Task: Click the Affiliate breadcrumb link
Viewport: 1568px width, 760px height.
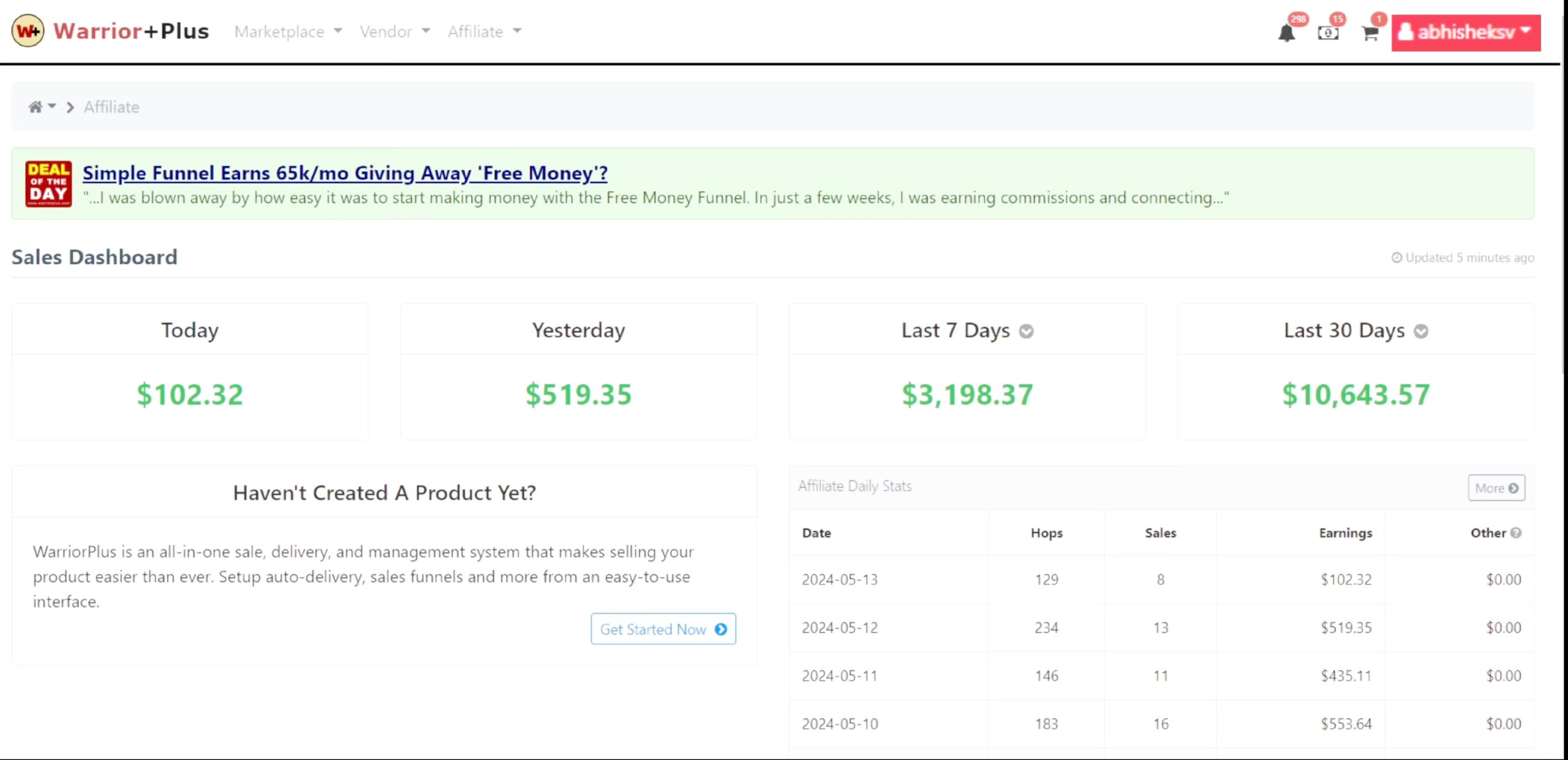Action: click(111, 107)
